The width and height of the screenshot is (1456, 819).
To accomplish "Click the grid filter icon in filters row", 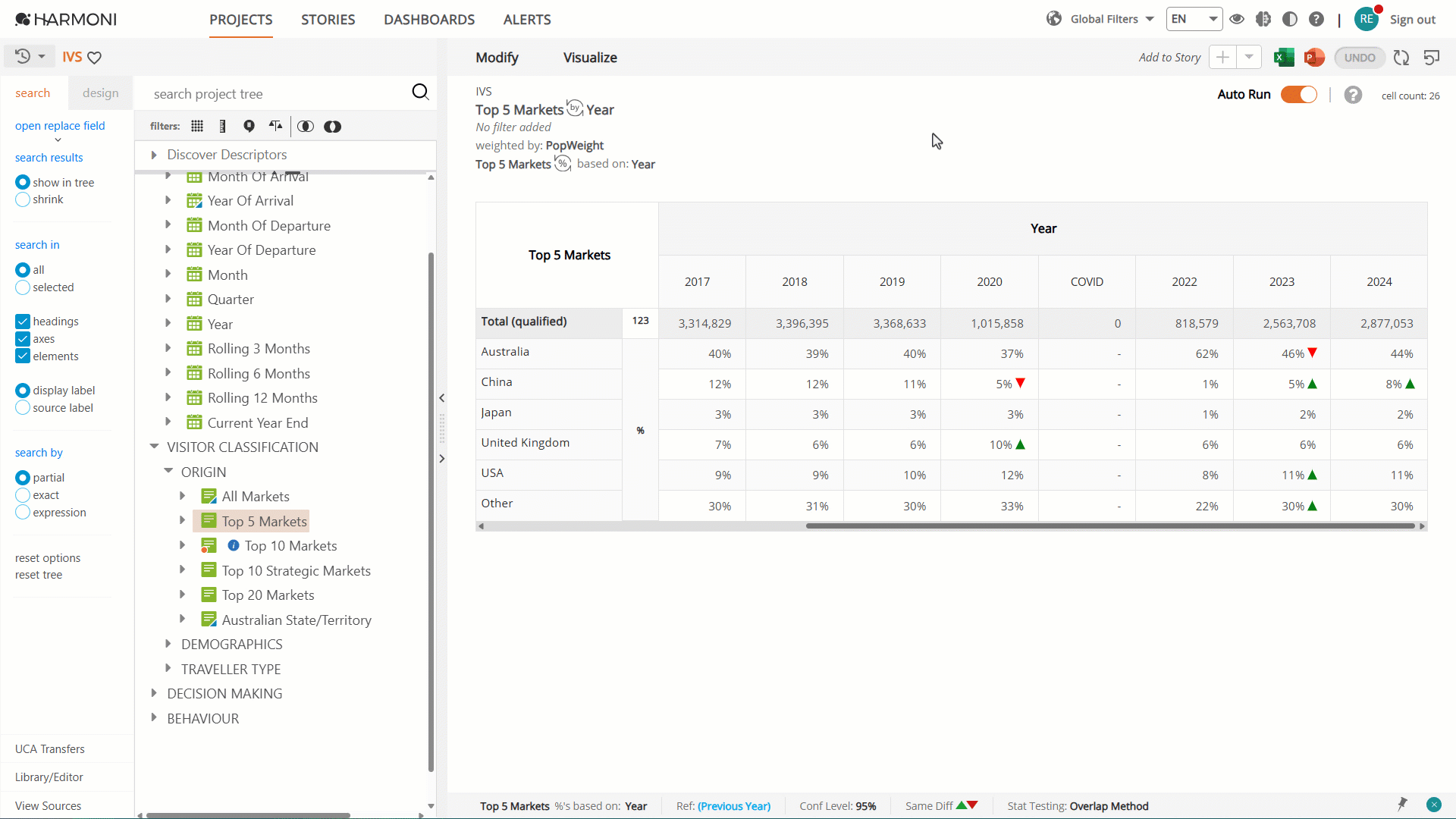I will point(197,127).
